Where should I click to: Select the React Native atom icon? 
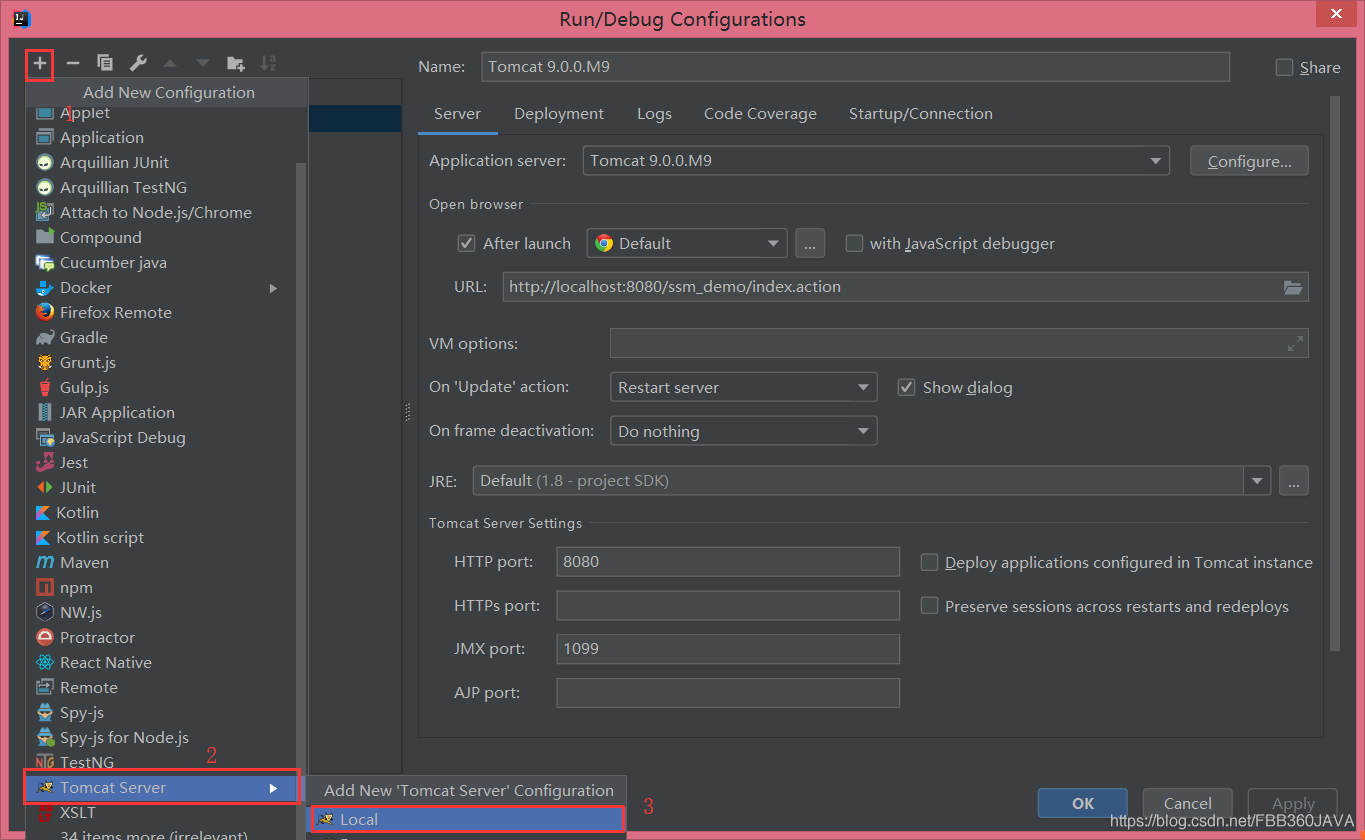click(x=44, y=662)
